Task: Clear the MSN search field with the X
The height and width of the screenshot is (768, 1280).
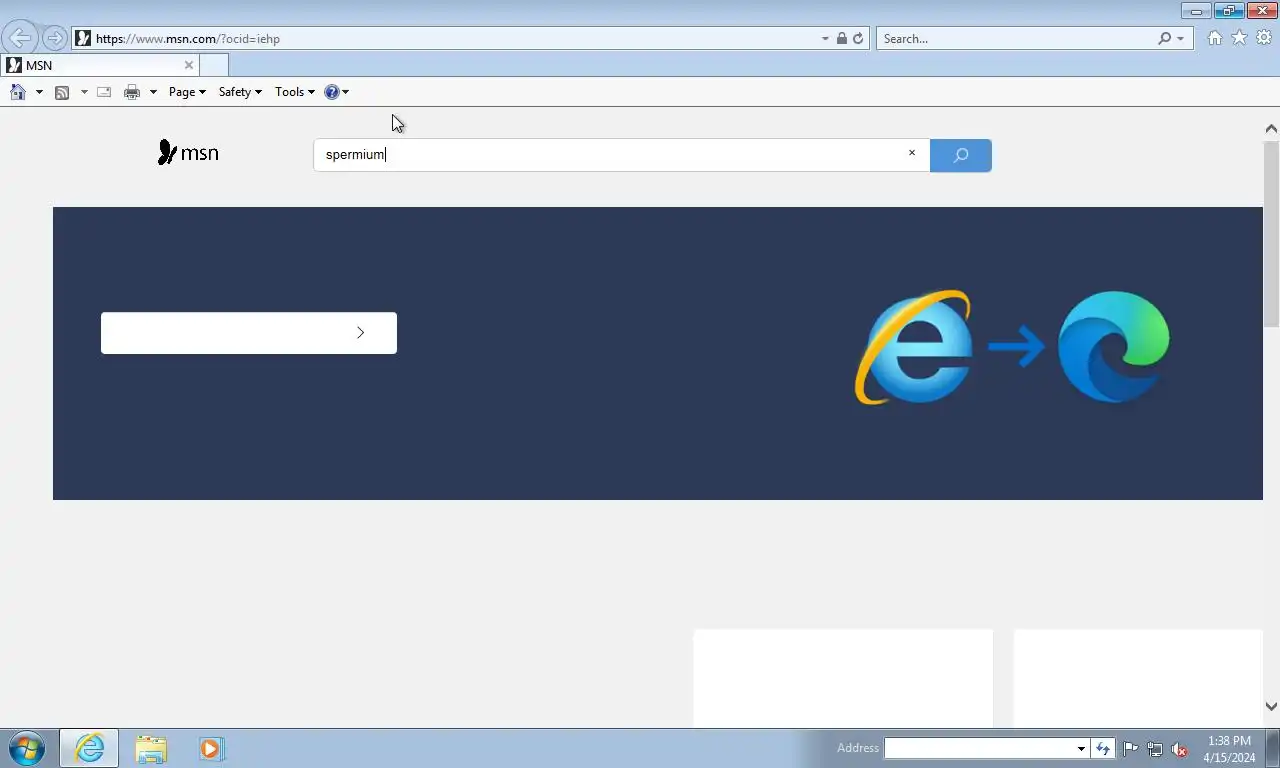Action: click(x=912, y=153)
